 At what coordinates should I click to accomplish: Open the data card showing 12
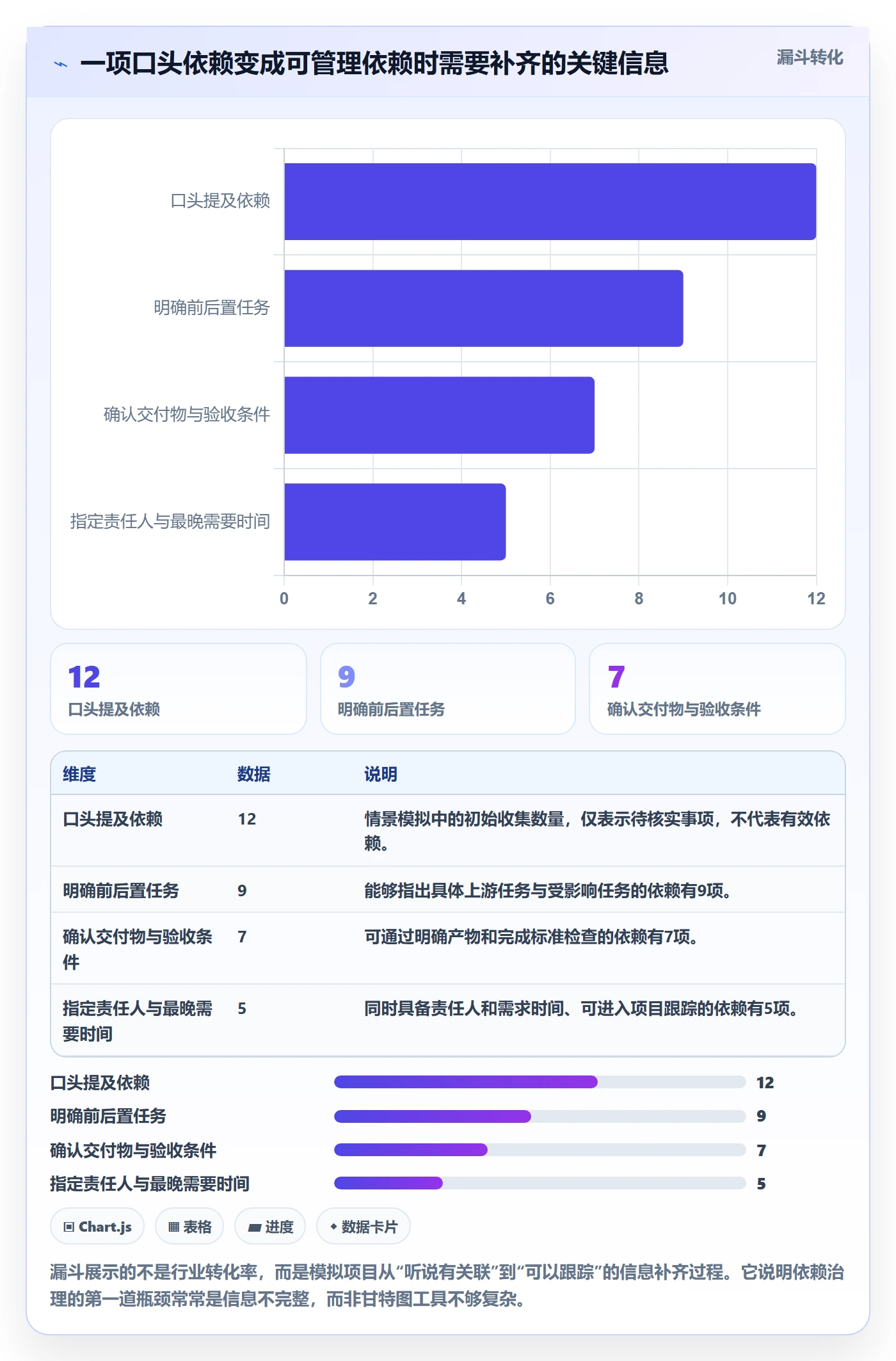[179, 689]
